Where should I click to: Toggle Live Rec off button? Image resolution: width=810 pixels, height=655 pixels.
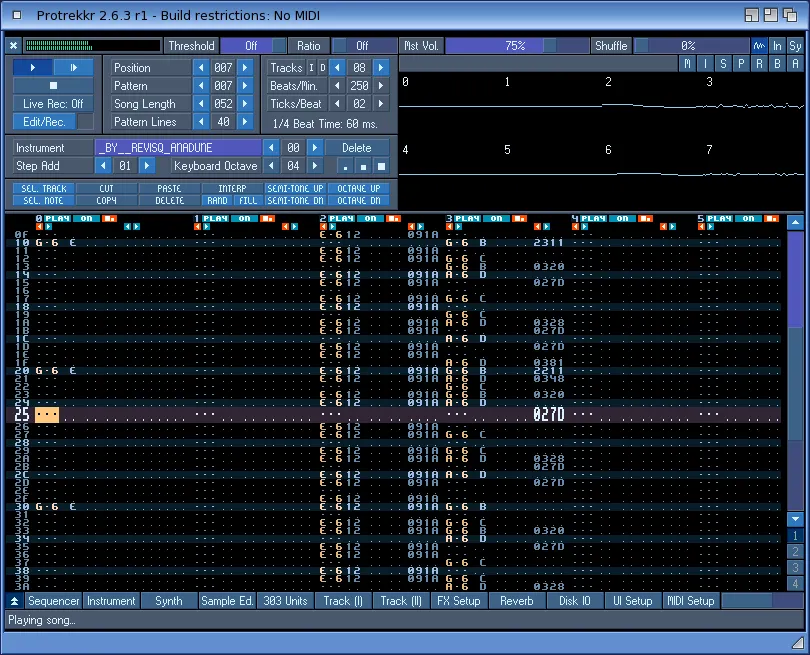point(53,104)
